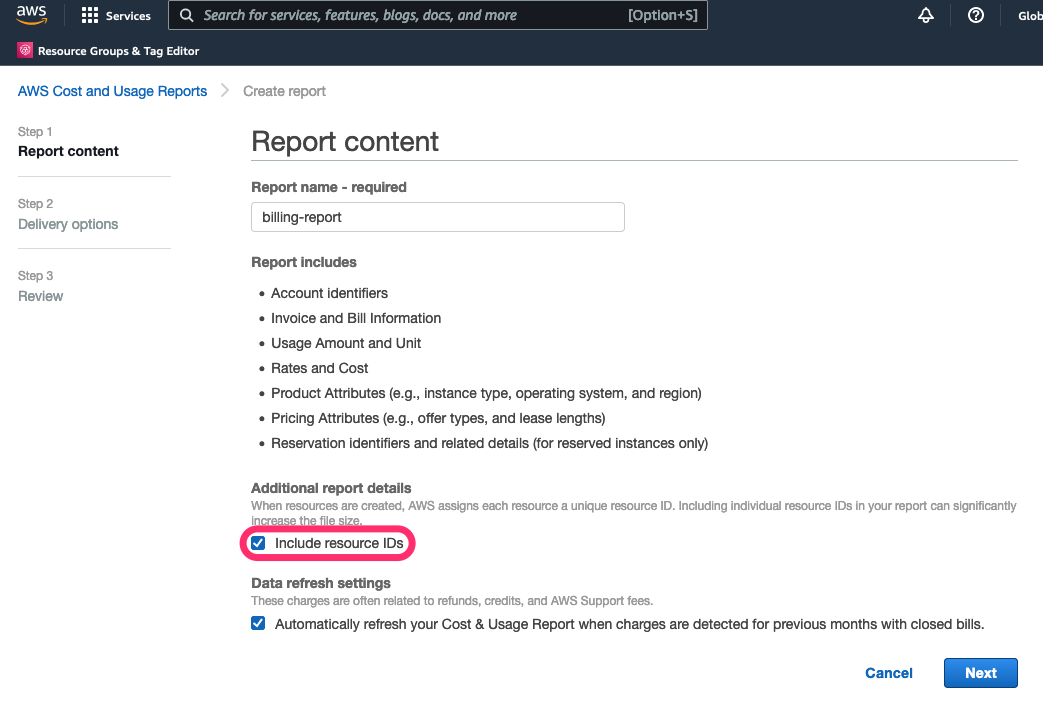Open the Services grid icon

click(x=89, y=15)
